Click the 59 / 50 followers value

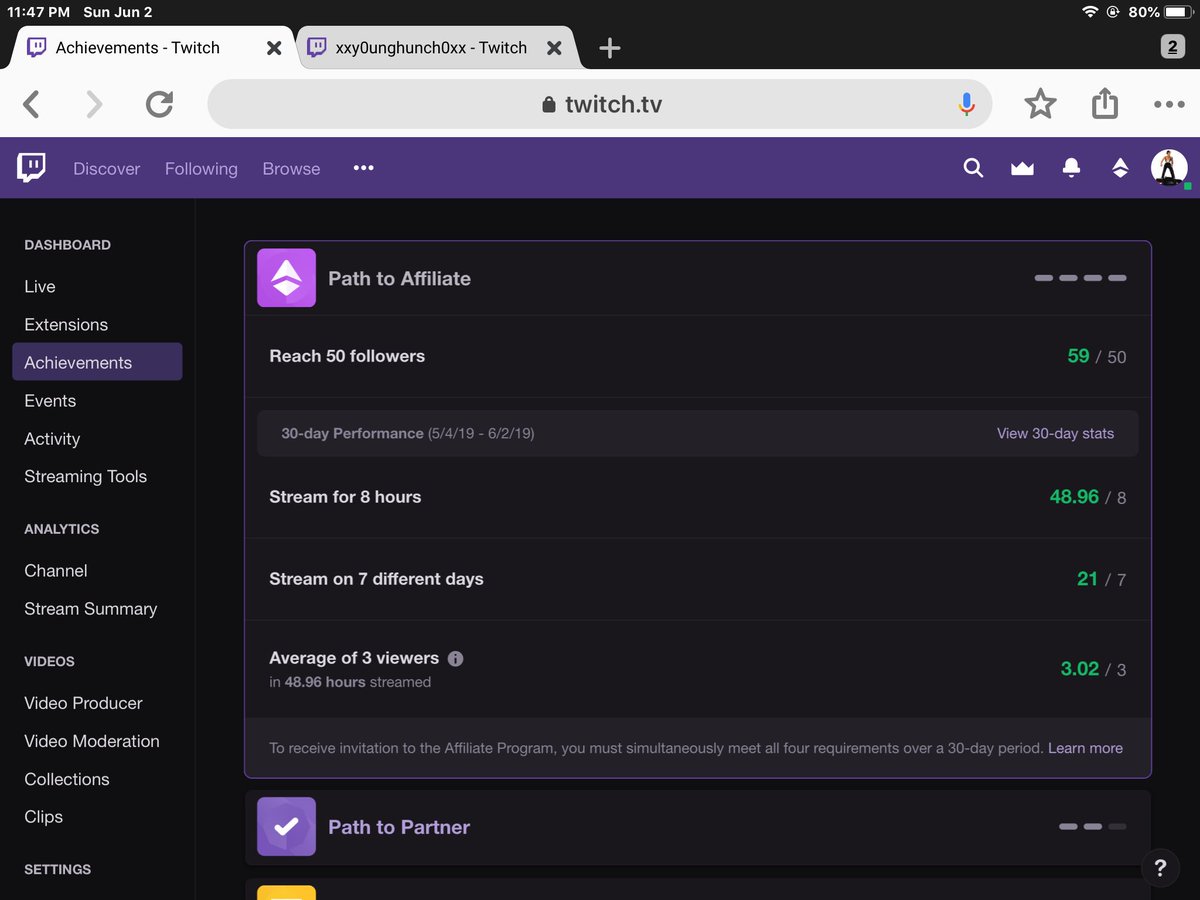[x=1096, y=356]
